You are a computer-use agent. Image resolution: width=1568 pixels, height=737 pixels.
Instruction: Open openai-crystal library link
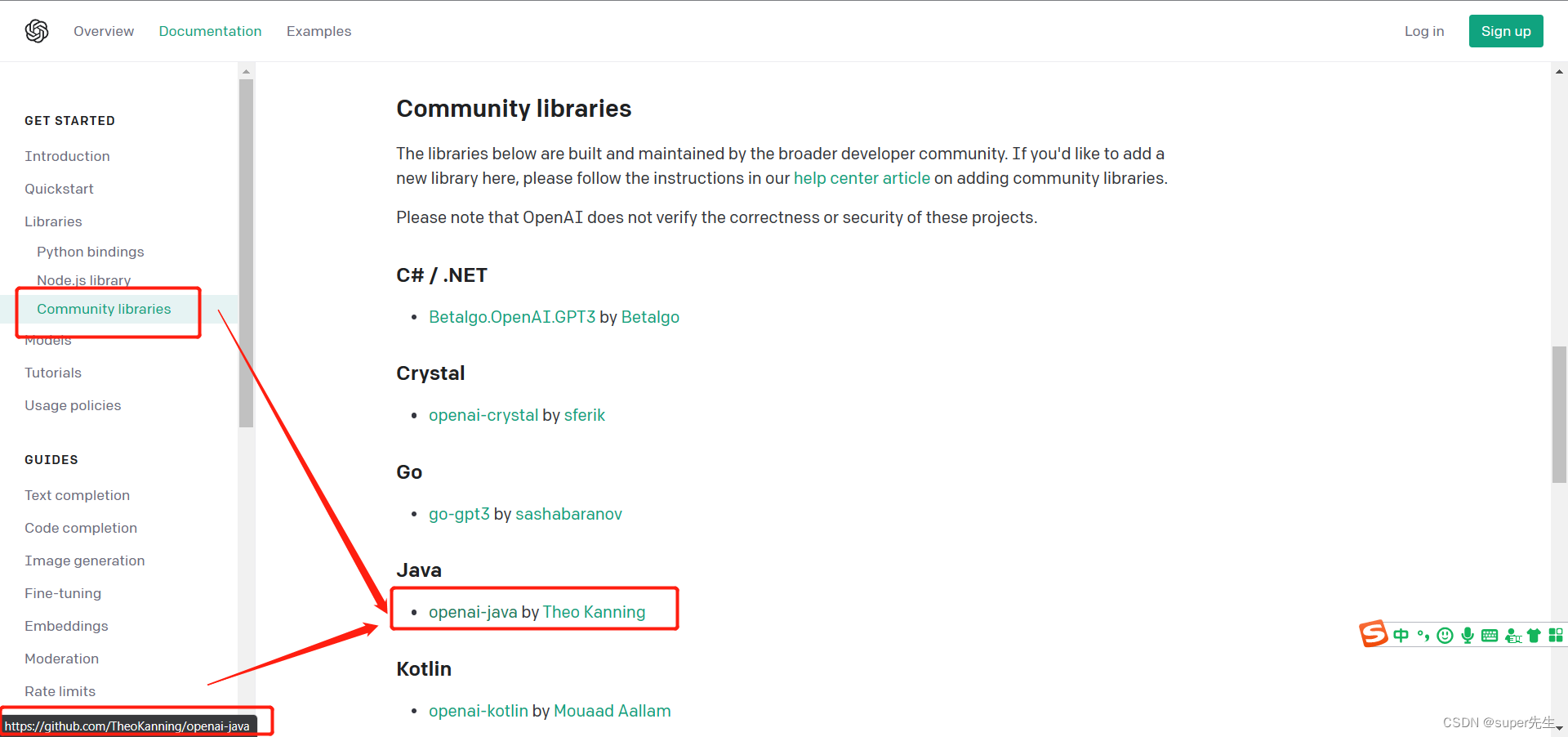483,415
